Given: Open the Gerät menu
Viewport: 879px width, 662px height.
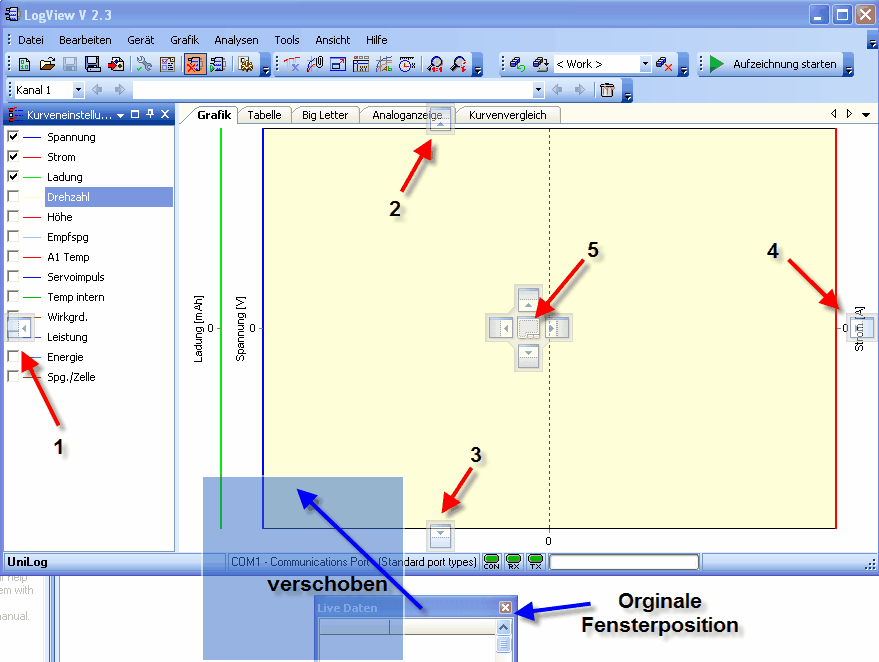Looking at the screenshot, I should click(x=141, y=40).
